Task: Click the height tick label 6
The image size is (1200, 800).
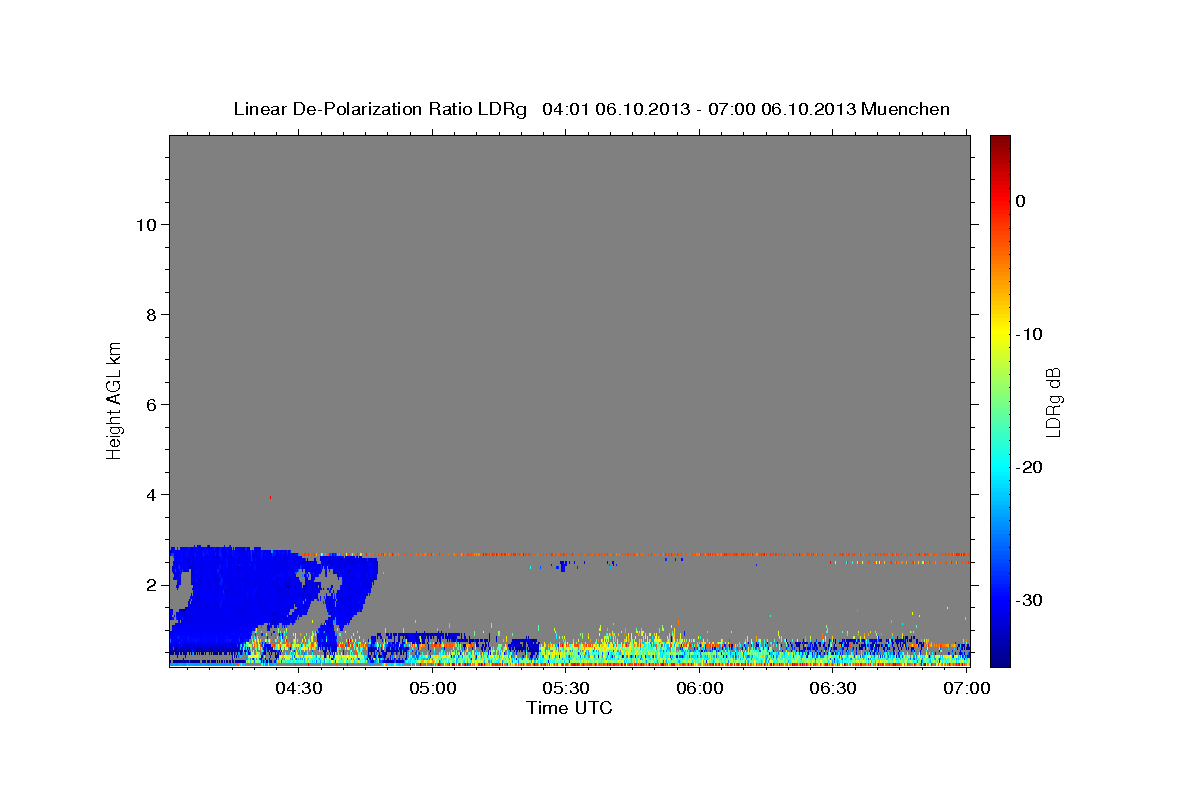Action: 150,405
